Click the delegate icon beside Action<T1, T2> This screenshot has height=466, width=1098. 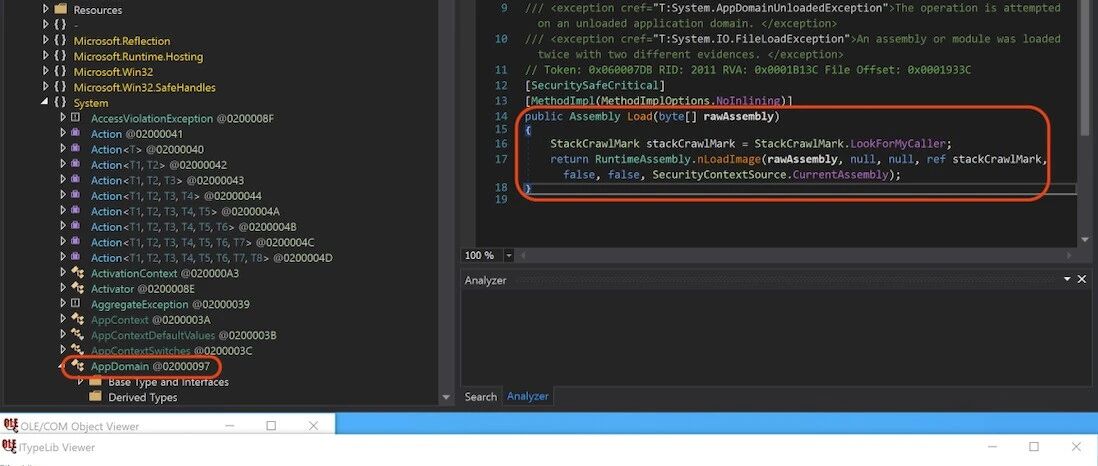click(76, 164)
